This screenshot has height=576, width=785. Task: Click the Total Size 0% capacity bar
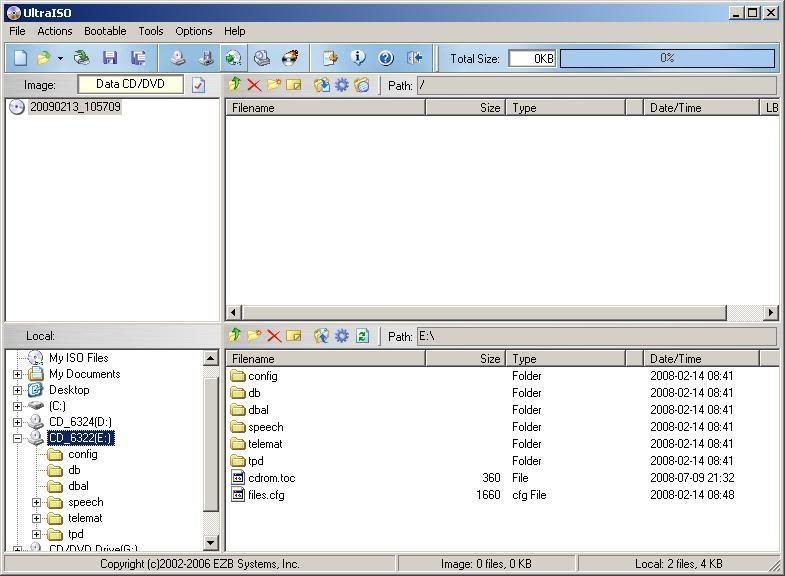point(667,58)
